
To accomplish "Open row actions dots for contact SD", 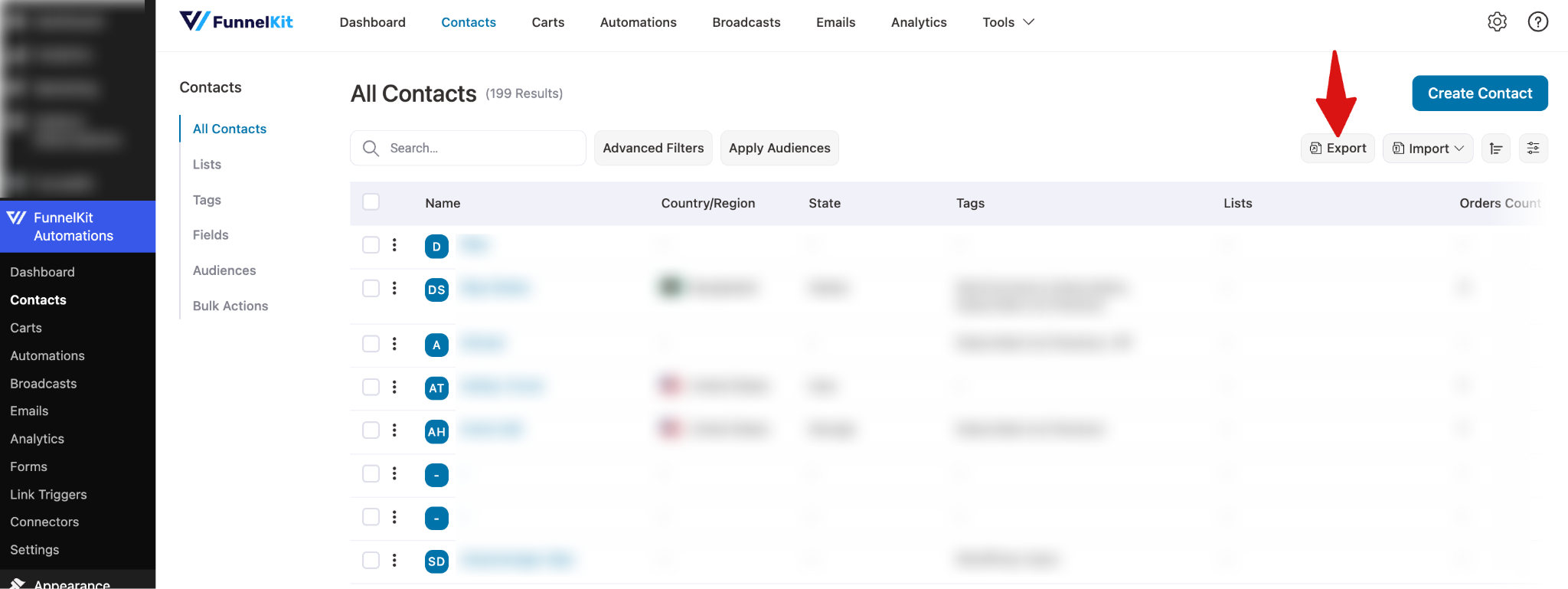I will tap(394, 561).
